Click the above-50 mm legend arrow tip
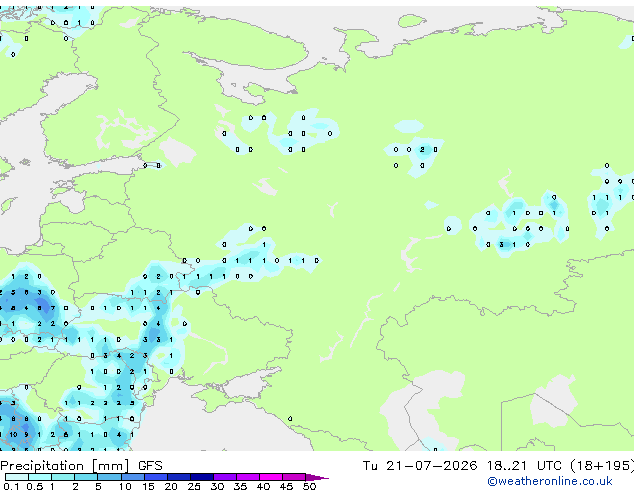 click(x=317, y=477)
